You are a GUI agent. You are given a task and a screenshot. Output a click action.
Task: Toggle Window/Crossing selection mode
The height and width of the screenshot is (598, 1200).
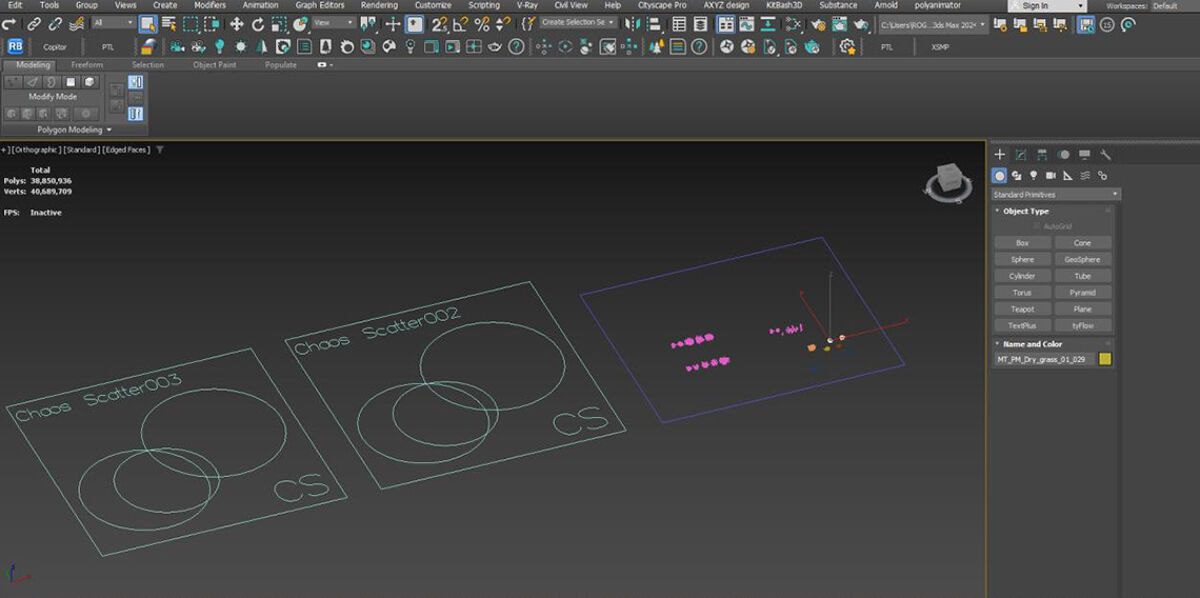click(x=212, y=23)
